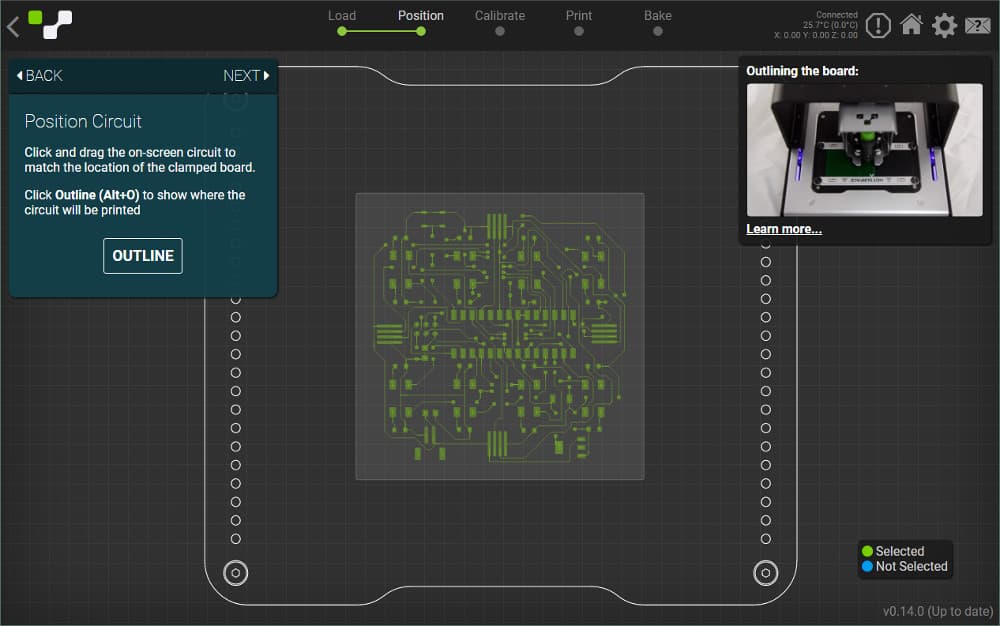Go BACK in the Position Circuit panel

(40, 75)
